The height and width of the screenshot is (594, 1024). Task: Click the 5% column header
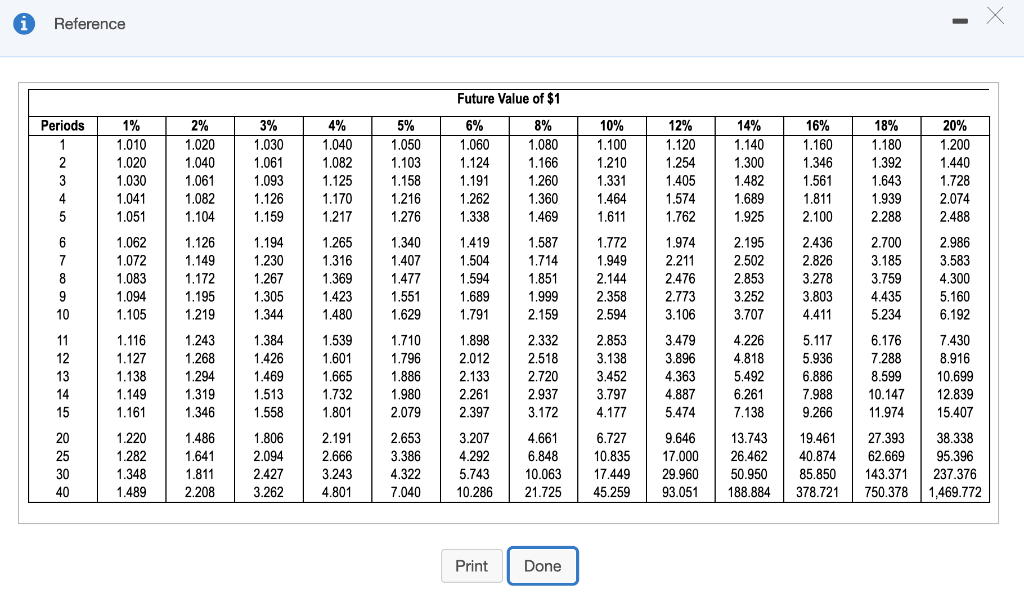(406, 125)
